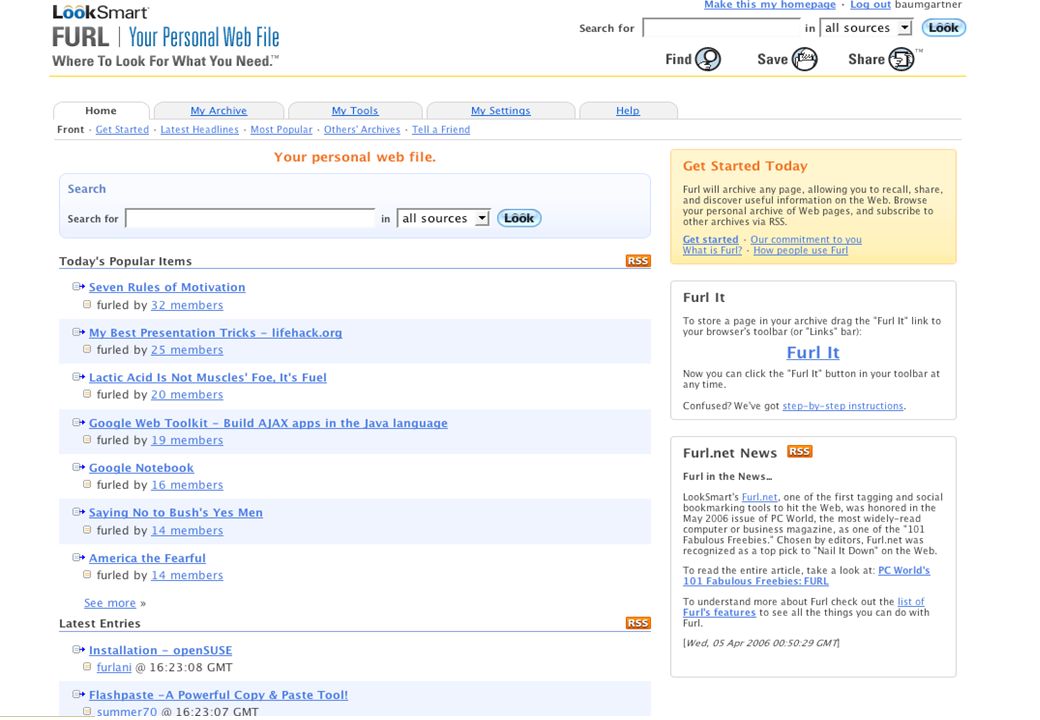This screenshot has width=1040, height=720.
Task: Open the Help tab
Action: (x=627, y=111)
